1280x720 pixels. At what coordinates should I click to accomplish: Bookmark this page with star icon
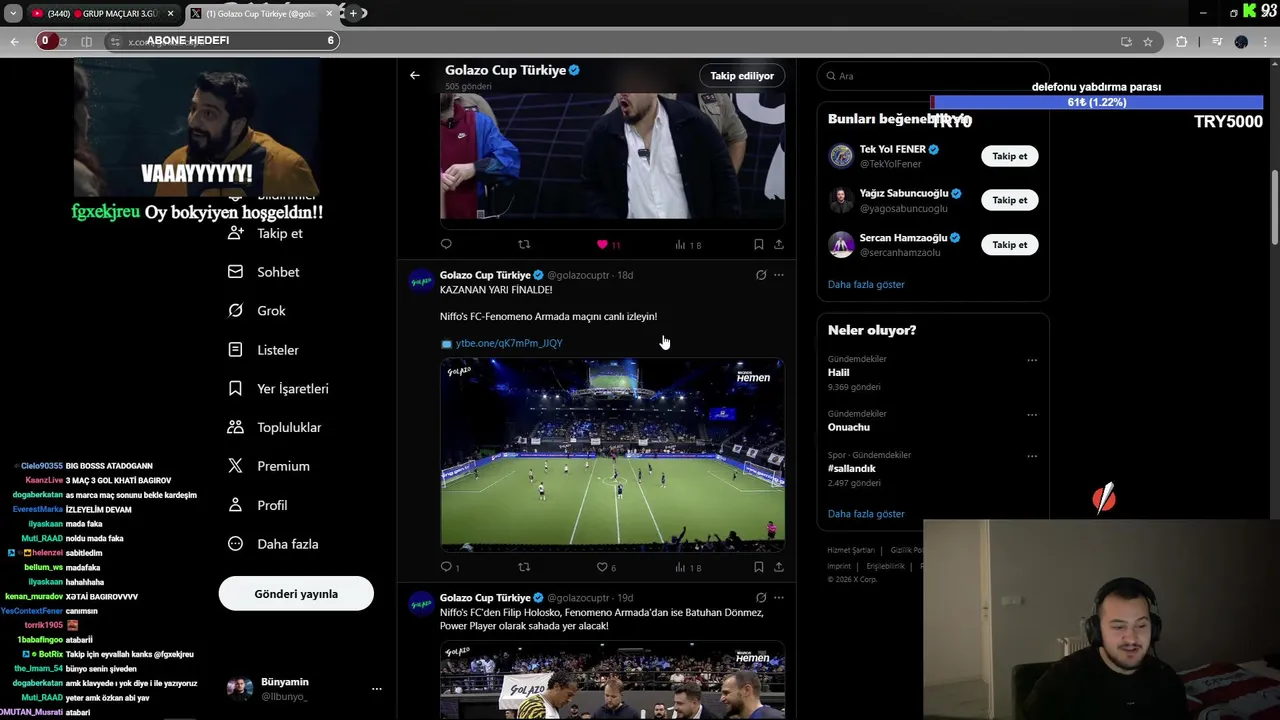(x=1148, y=41)
